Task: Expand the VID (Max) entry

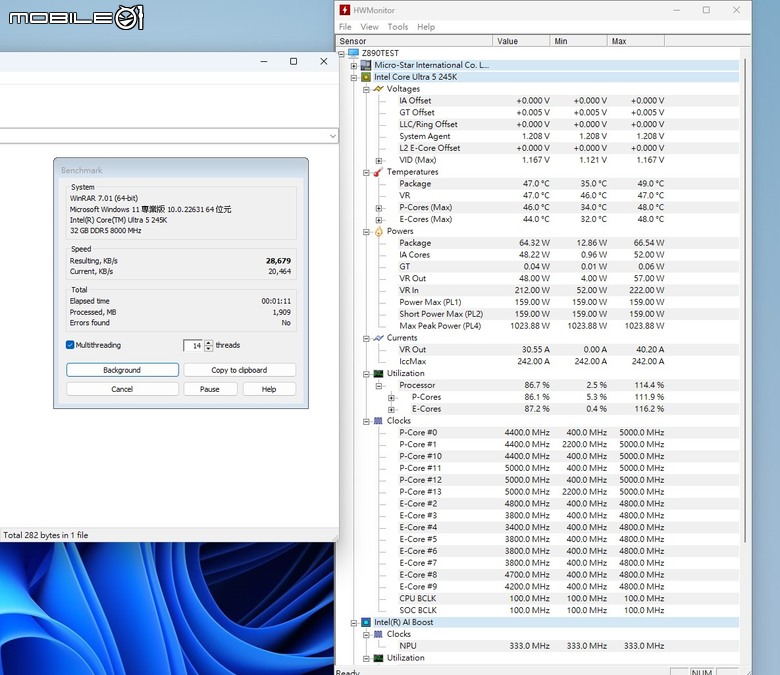Action: point(379,161)
